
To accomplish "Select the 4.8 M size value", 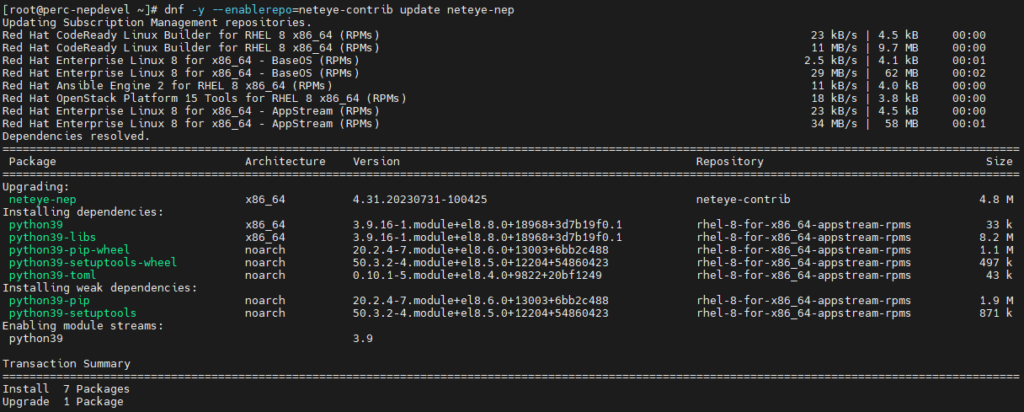I will 996,199.
